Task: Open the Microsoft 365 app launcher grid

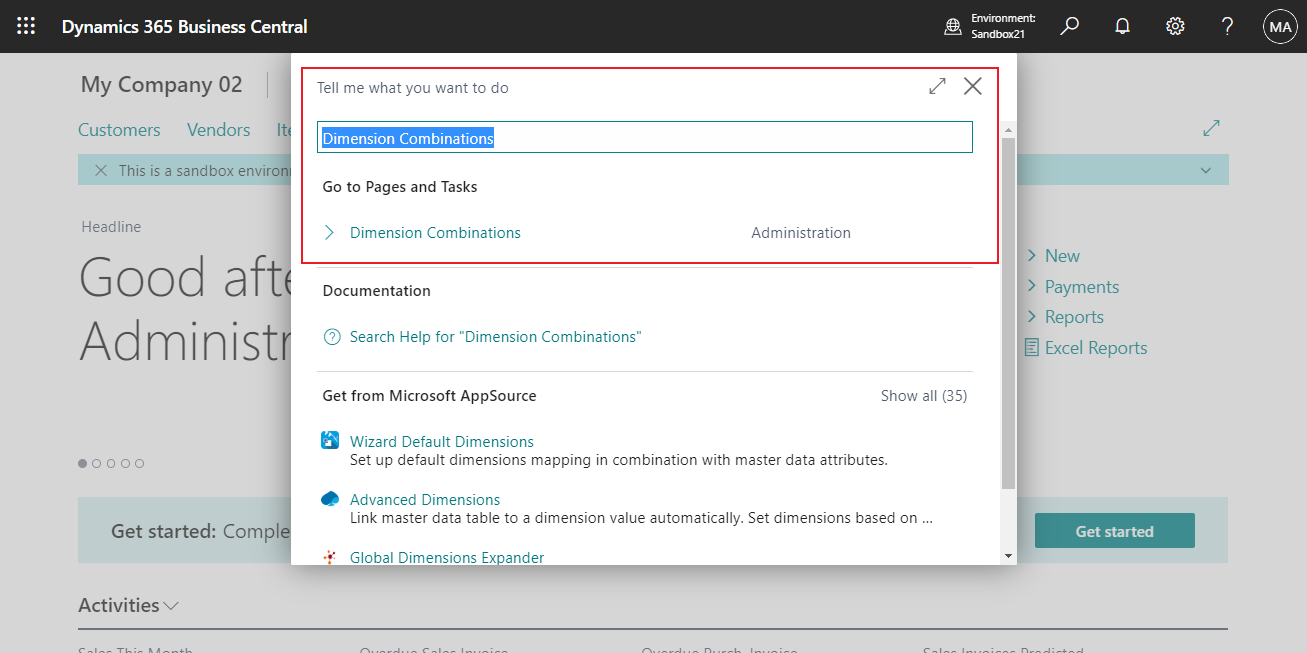Action: tap(26, 26)
